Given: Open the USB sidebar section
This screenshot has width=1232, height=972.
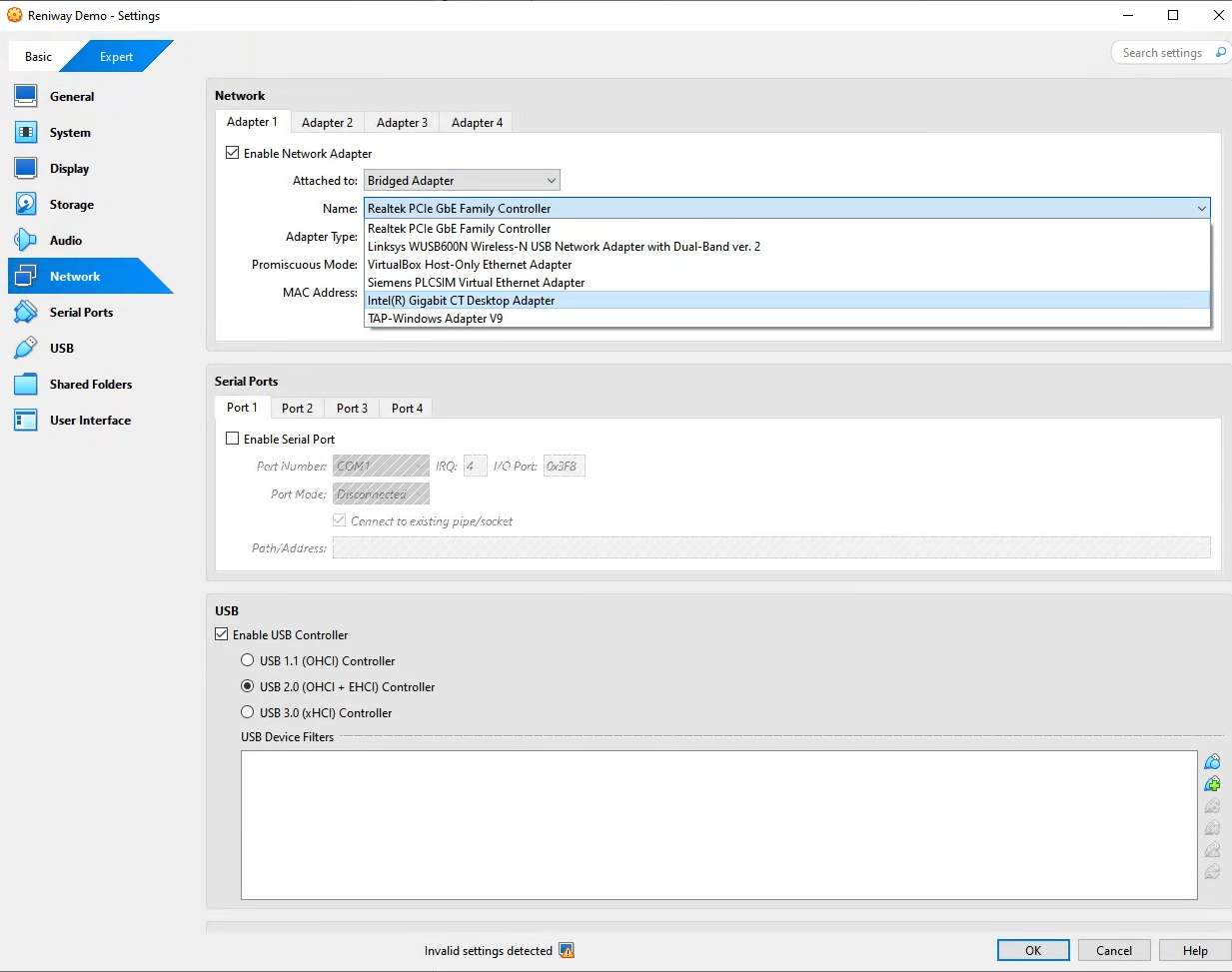Looking at the screenshot, I should [x=62, y=349].
